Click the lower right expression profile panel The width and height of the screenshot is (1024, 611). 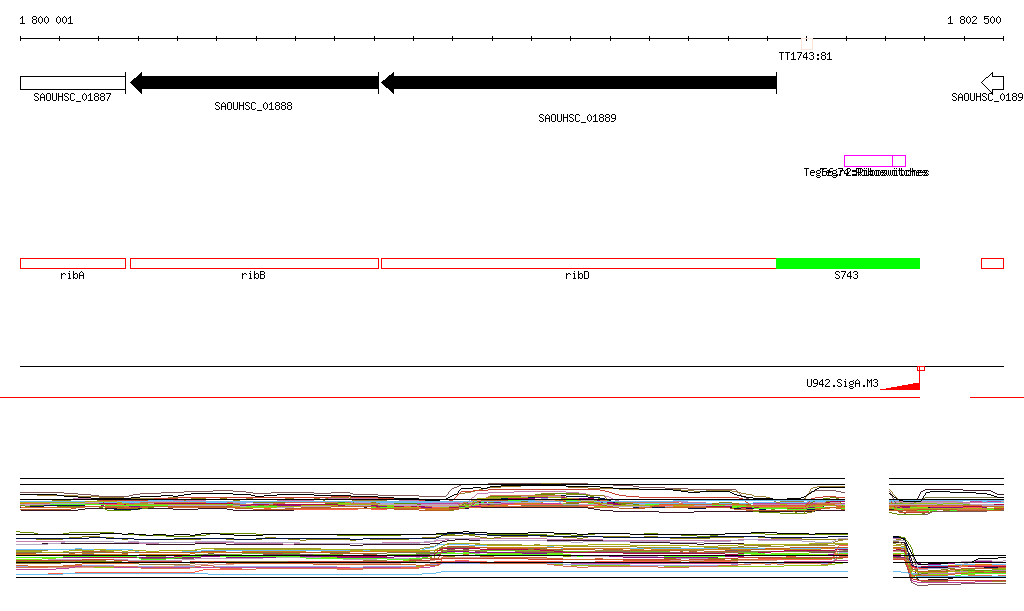coord(947,560)
